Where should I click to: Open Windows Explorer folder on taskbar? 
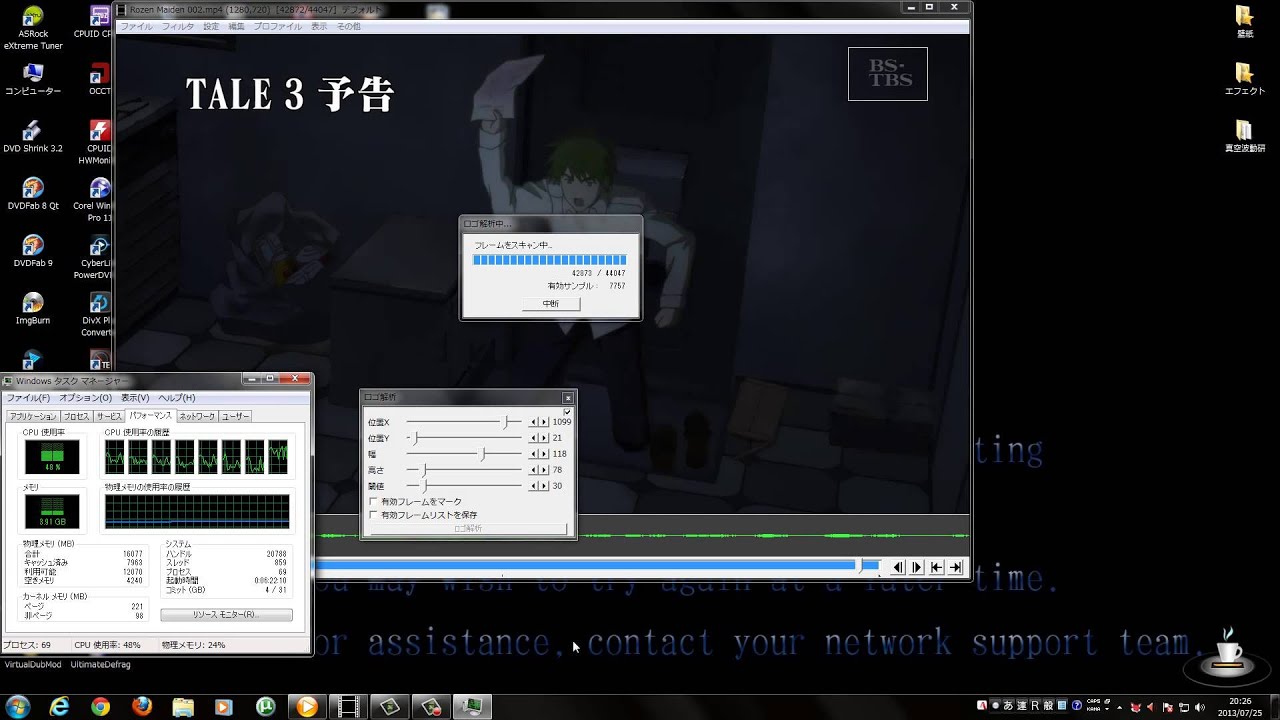[183, 707]
